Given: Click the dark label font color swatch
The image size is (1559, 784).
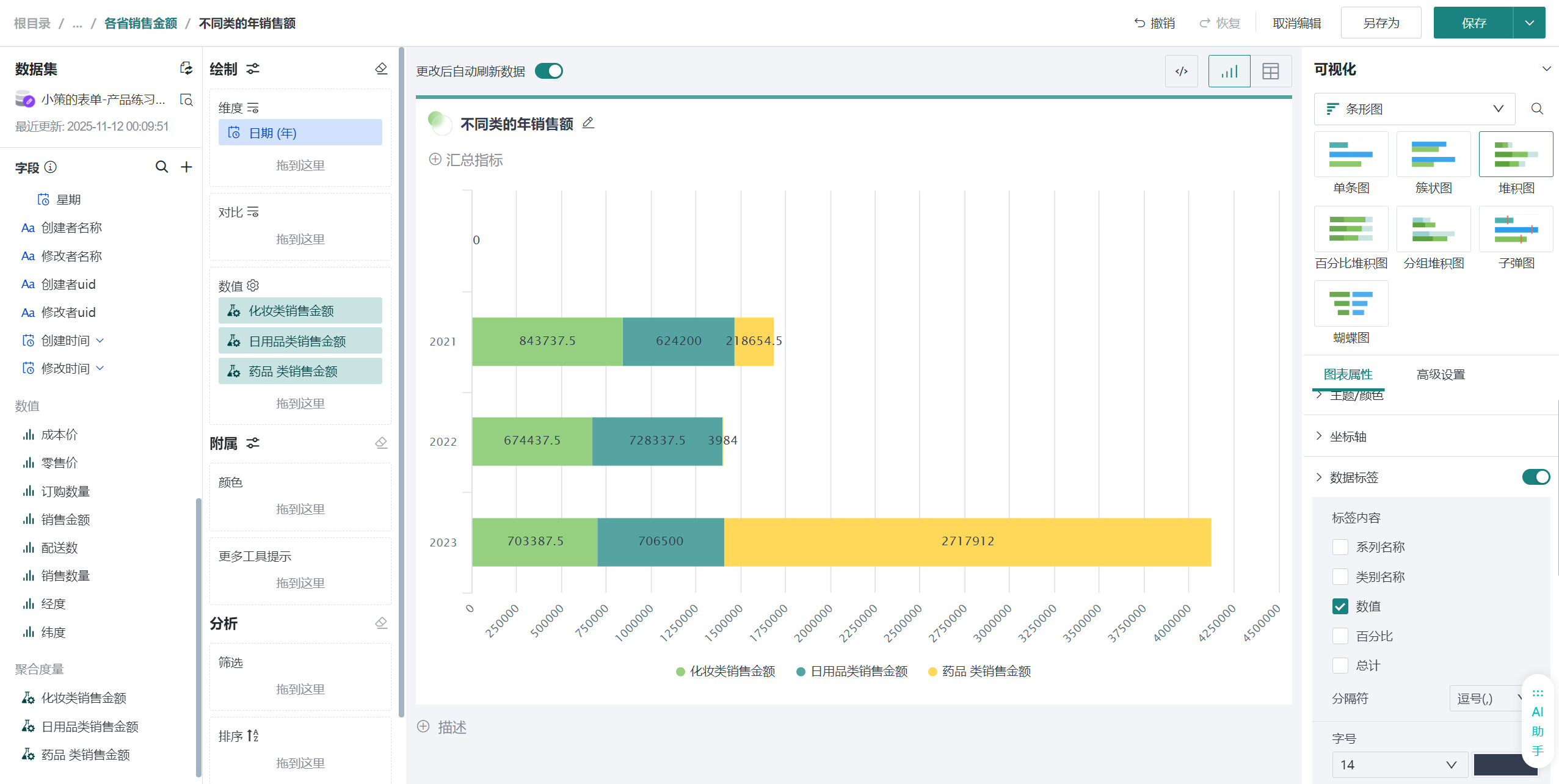Looking at the screenshot, I should pos(1498,764).
